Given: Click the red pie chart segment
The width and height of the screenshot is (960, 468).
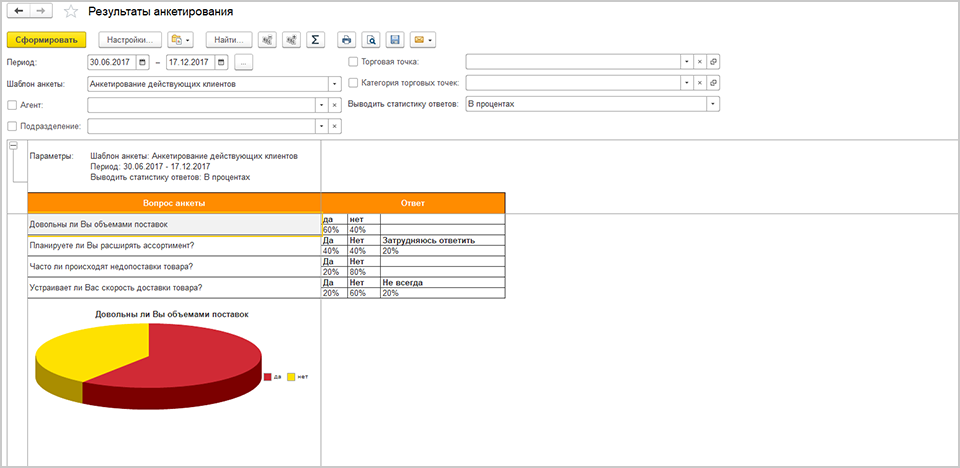Looking at the screenshot, I should click(184, 361).
